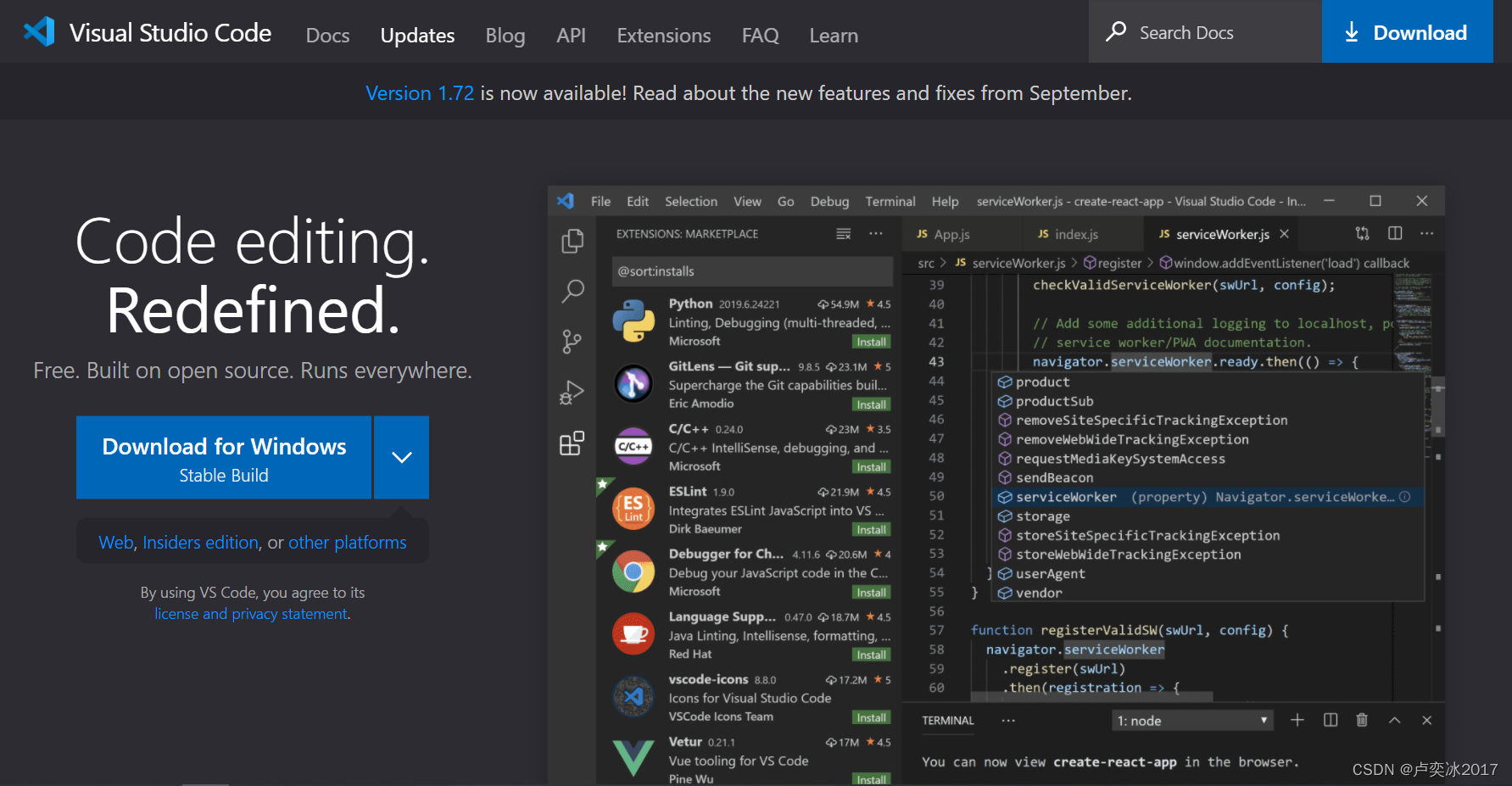Open the Learn navigation item

coord(834,36)
